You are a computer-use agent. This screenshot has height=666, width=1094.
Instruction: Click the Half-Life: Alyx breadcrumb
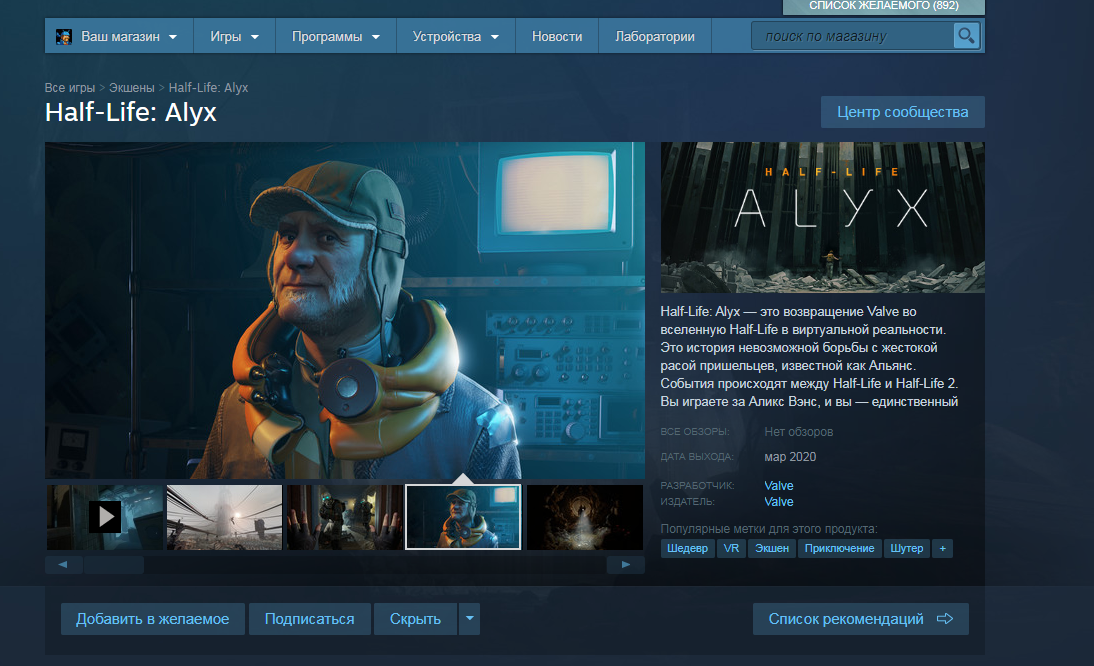tap(208, 87)
